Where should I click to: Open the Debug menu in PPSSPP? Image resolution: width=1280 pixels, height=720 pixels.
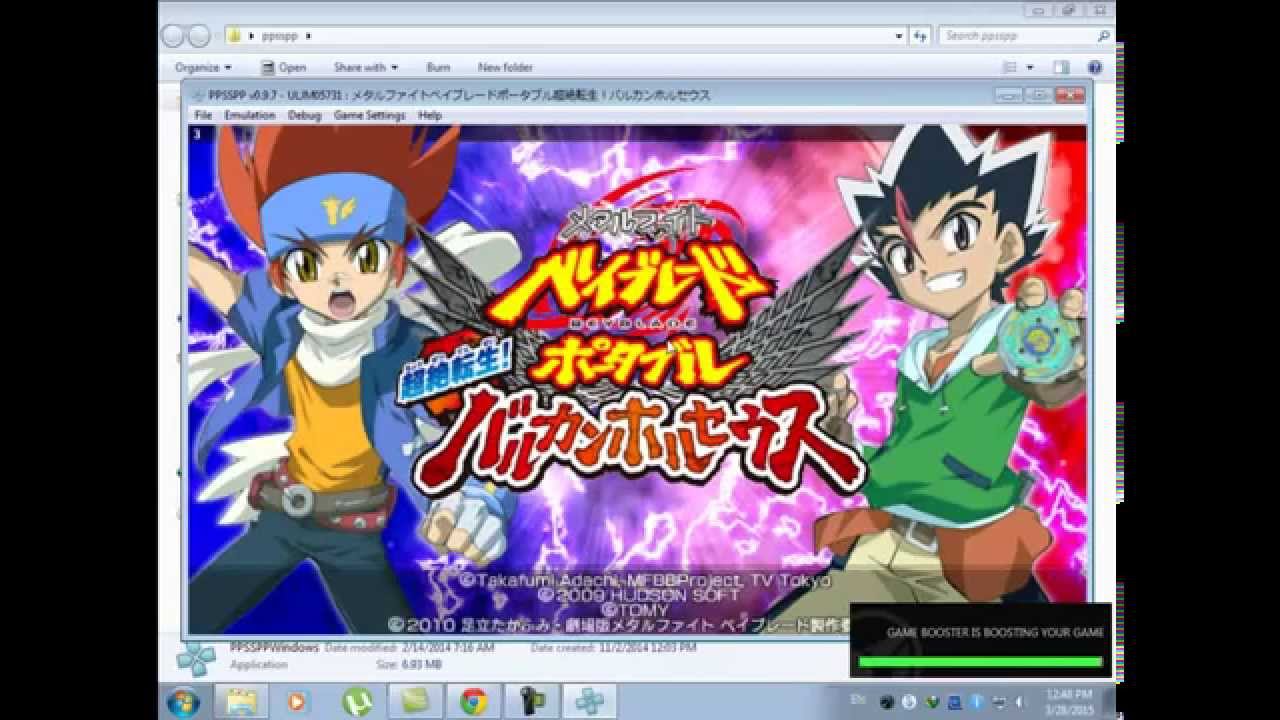coord(305,115)
